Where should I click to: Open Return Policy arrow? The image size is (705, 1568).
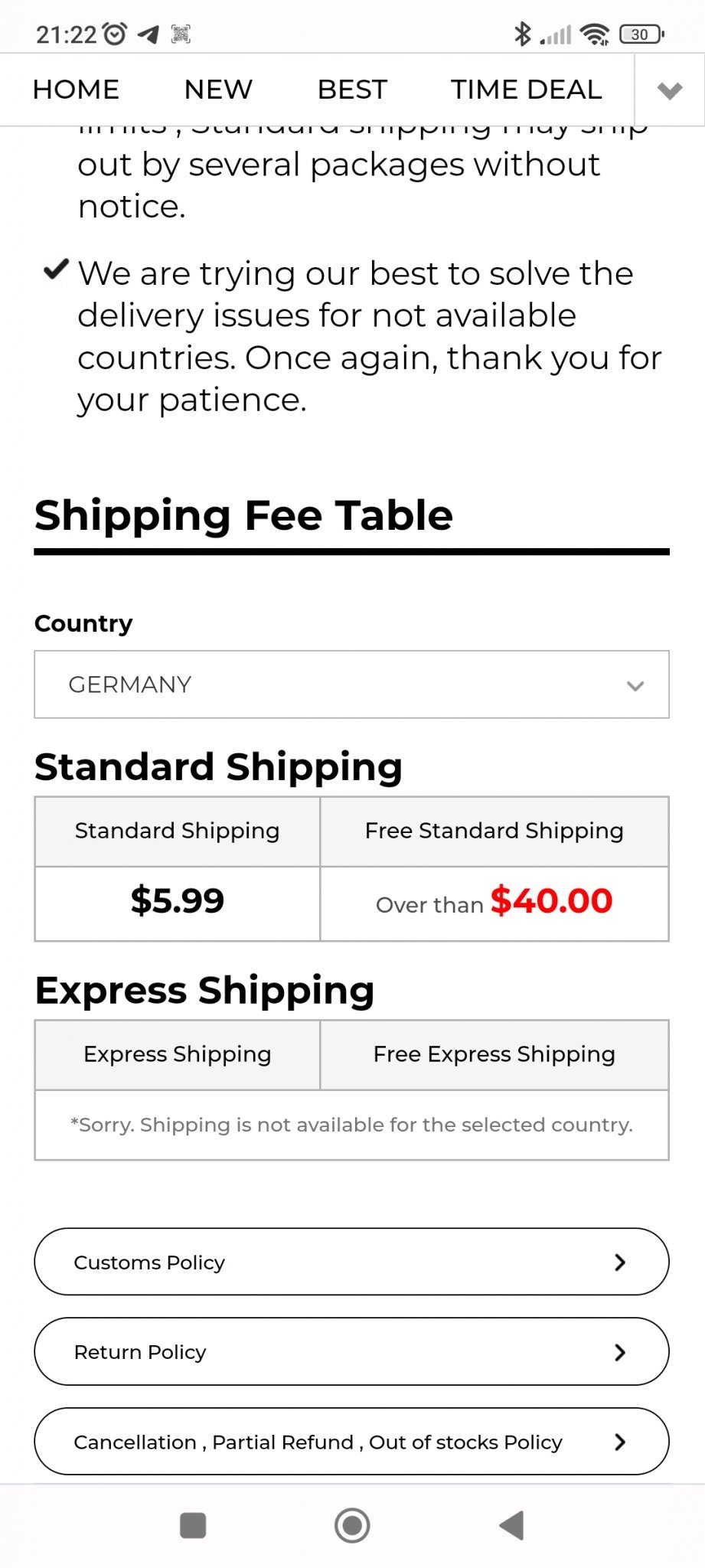620,1352
